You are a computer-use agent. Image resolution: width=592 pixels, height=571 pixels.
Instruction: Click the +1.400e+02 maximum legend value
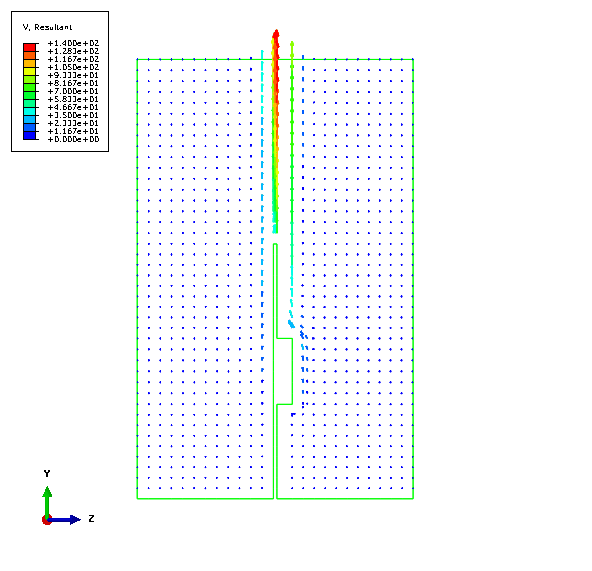(x=73, y=43)
